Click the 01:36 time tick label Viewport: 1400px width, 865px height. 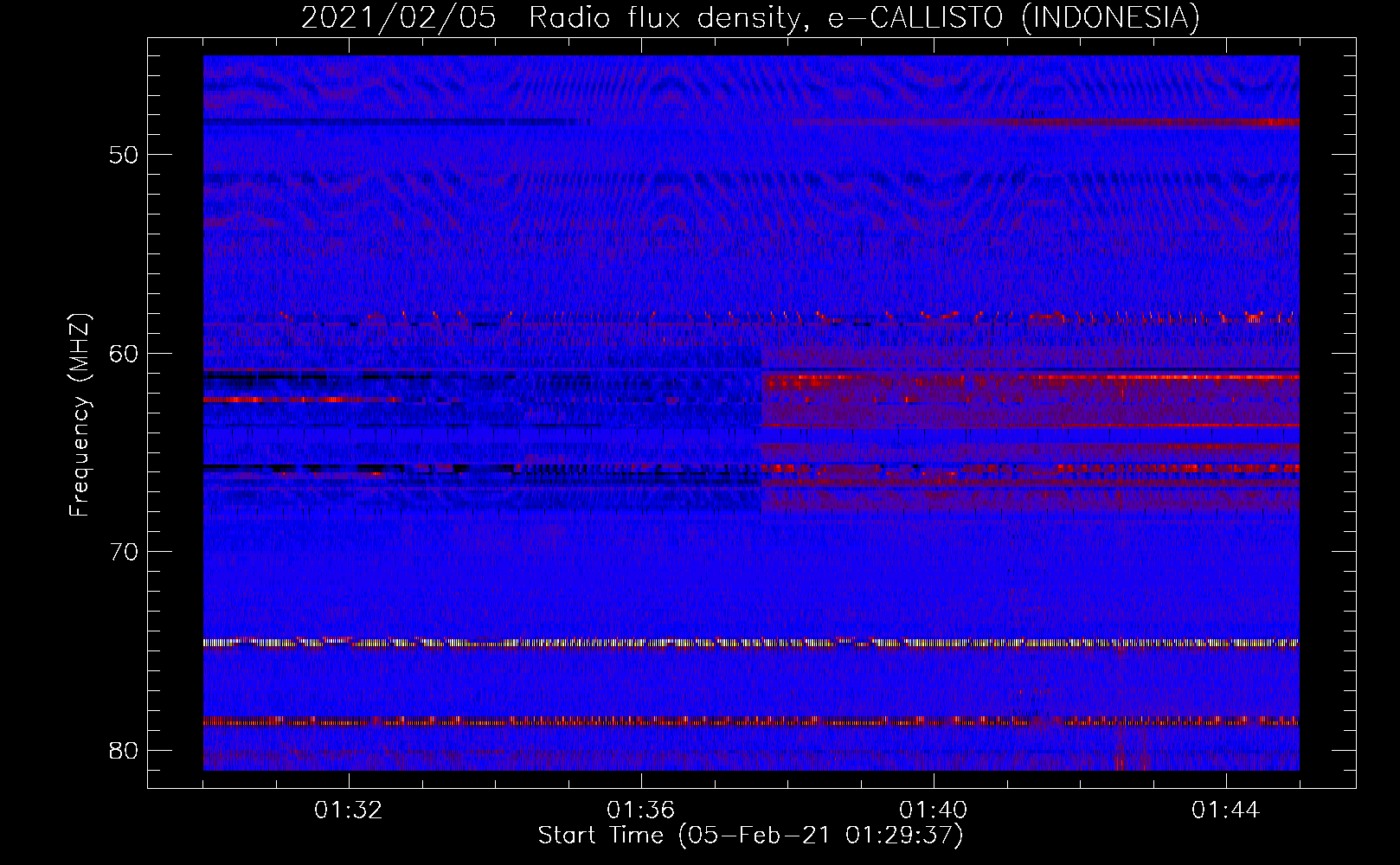tap(641, 811)
